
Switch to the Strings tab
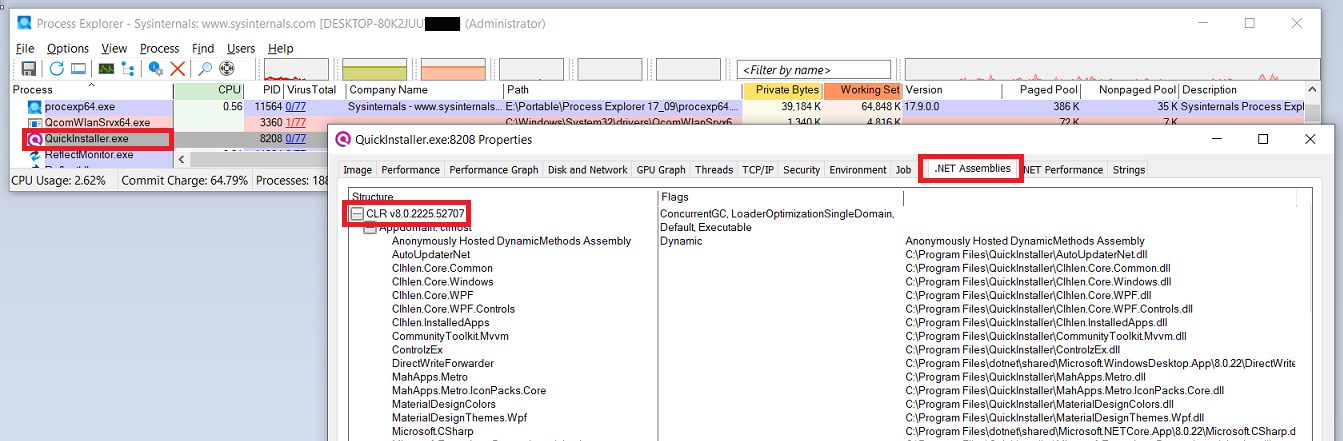[1129, 170]
